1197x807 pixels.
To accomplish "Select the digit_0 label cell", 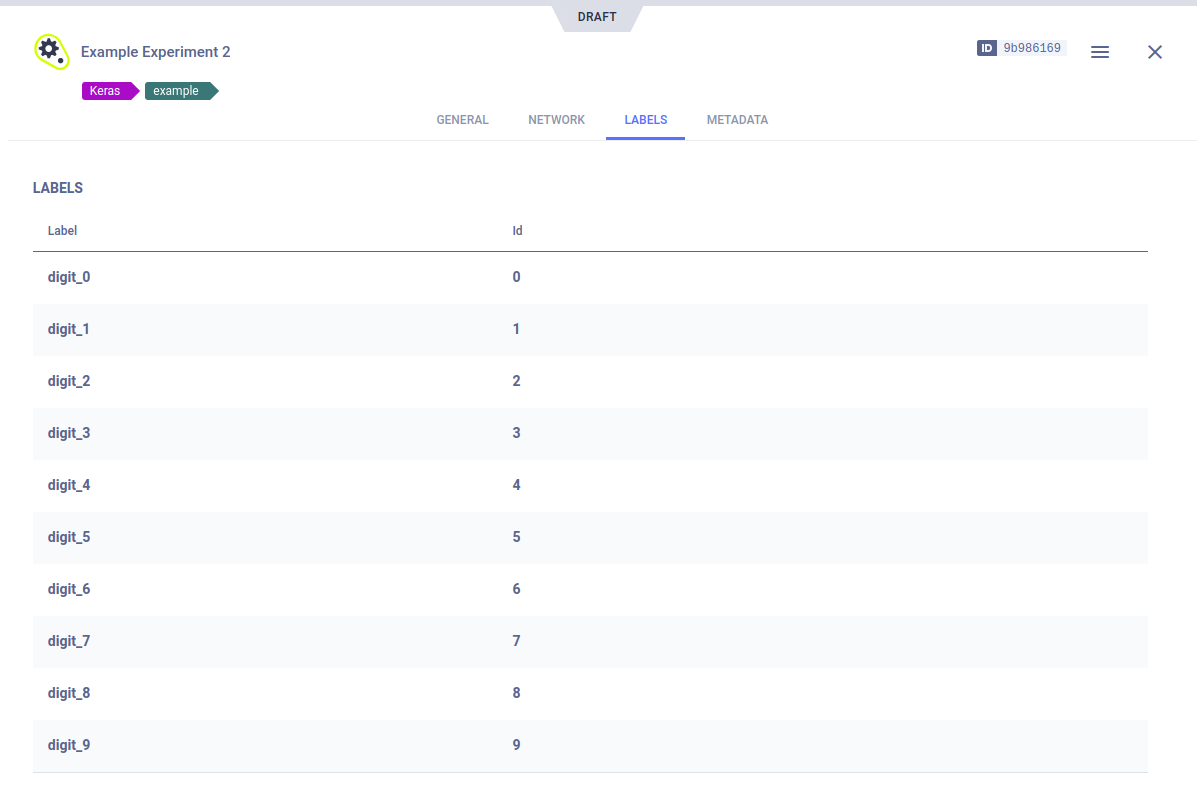I will coord(69,277).
